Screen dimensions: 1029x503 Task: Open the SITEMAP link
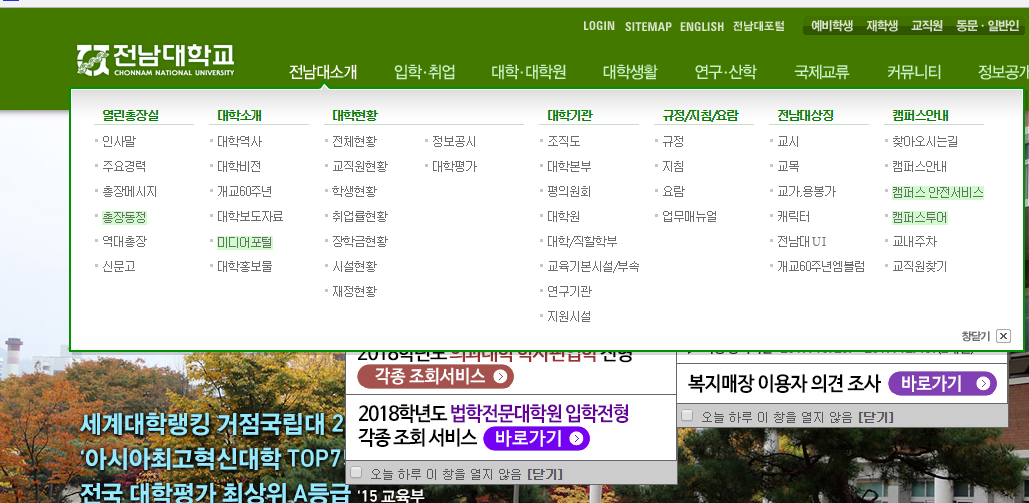[648, 26]
